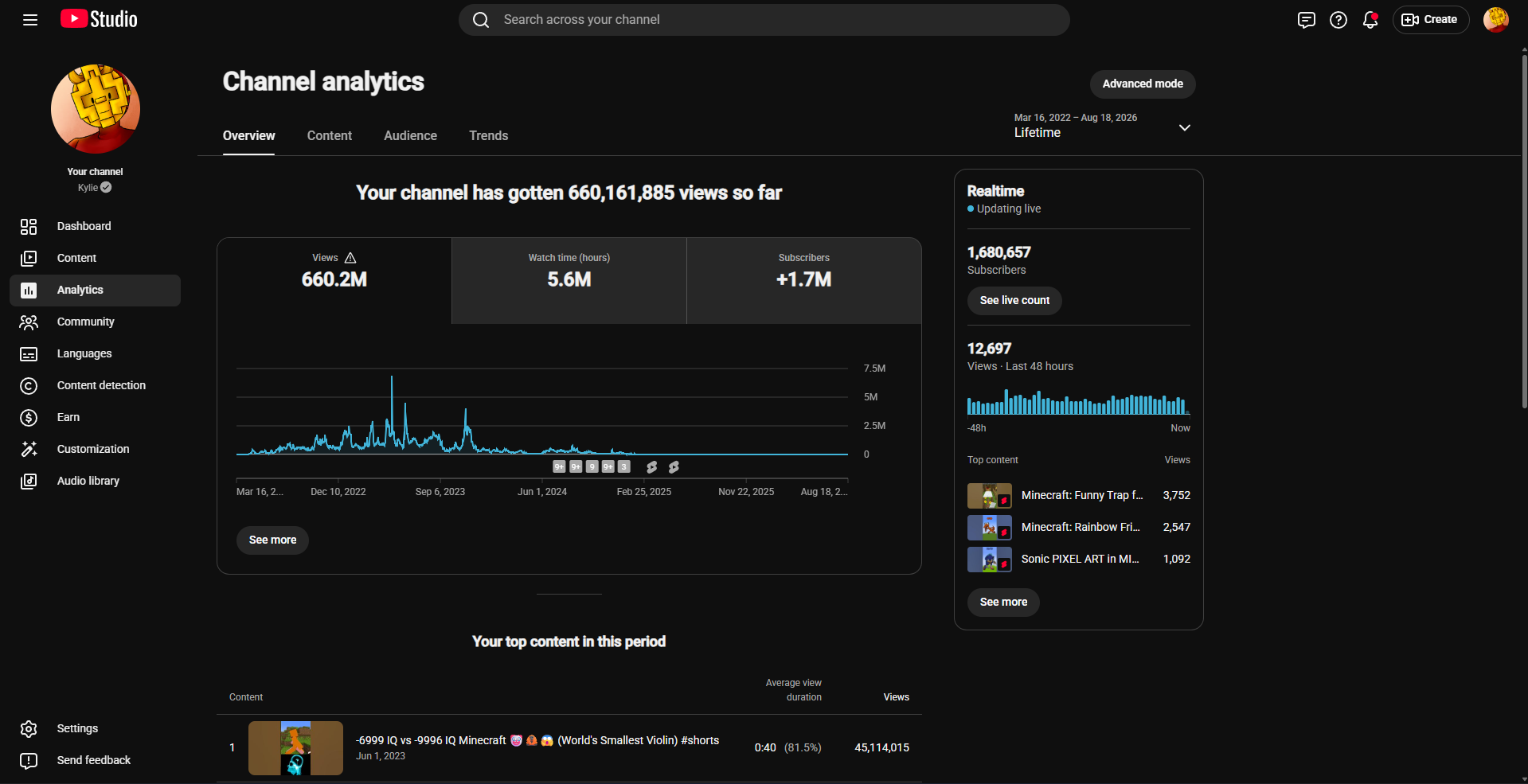The height and width of the screenshot is (784, 1528).
Task: Switch to the Overview tab
Action: (248, 136)
